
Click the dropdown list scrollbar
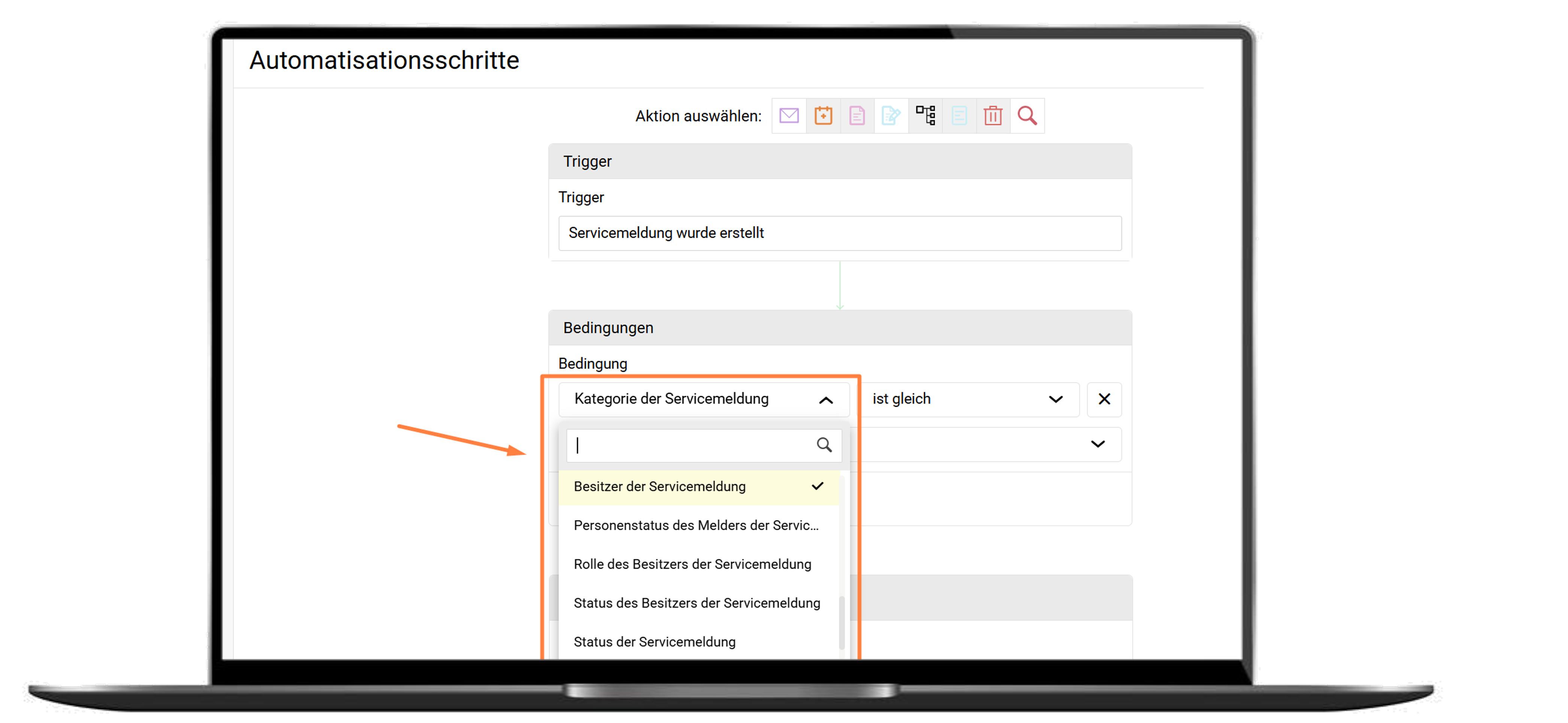(x=842, y=623)
